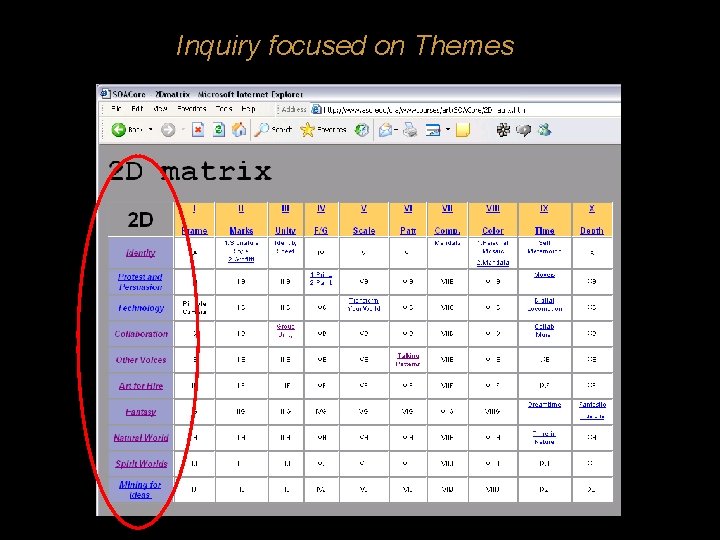The height and width of the screenshot is (540, 720).
Task: Open the Taking Patterns link in Other Voices row
Action: 408,360
